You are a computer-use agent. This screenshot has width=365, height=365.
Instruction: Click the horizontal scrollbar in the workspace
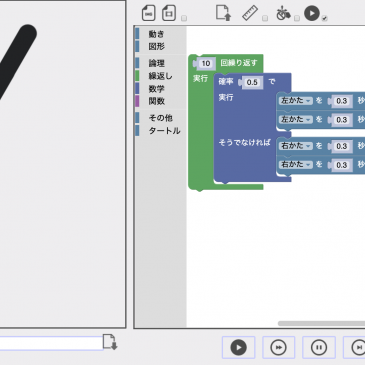(x=321, y=323)
